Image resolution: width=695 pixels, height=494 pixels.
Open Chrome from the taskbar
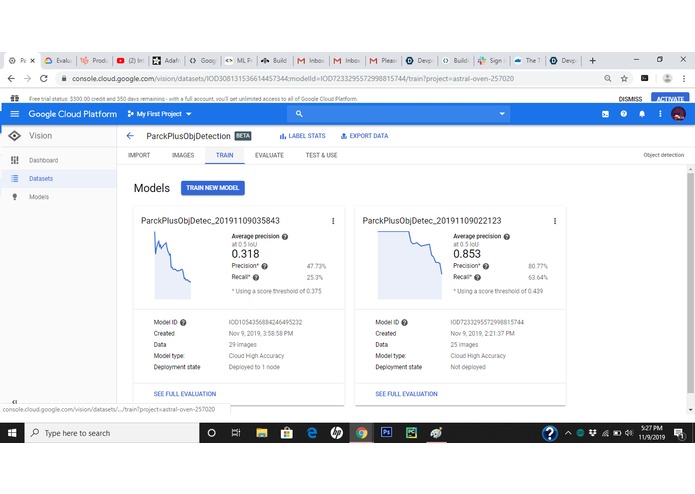[361, 433]
